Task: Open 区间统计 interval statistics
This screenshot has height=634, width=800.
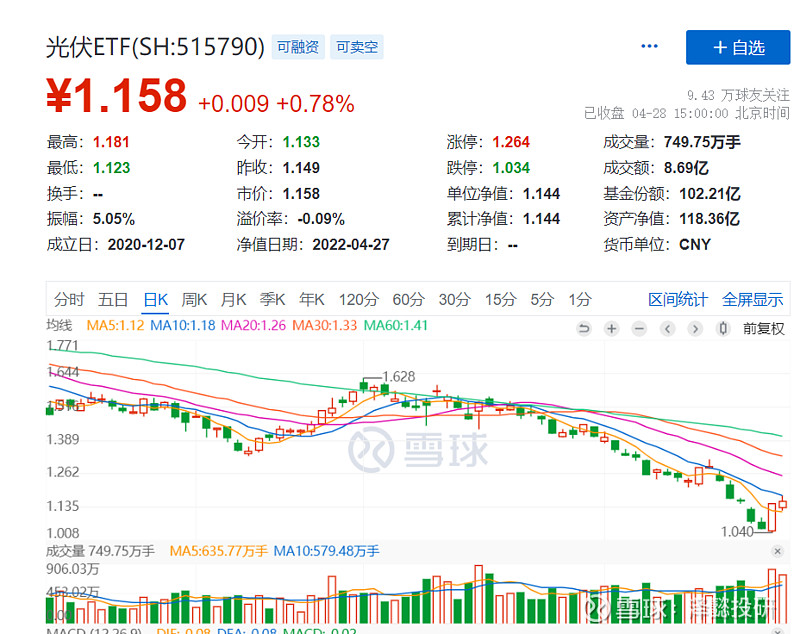Action: pos(678,299)
